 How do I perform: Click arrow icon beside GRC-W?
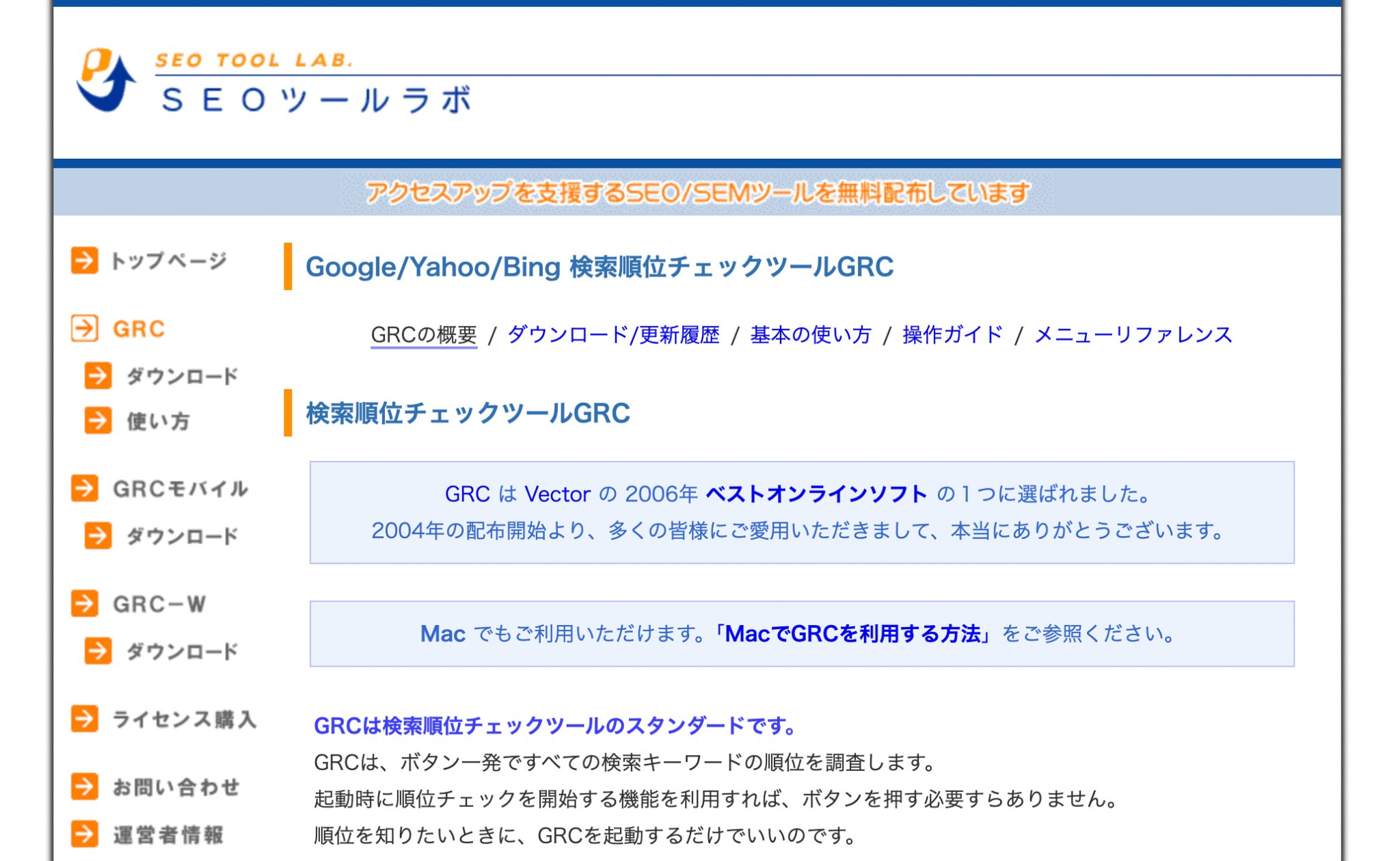point(85,603)
